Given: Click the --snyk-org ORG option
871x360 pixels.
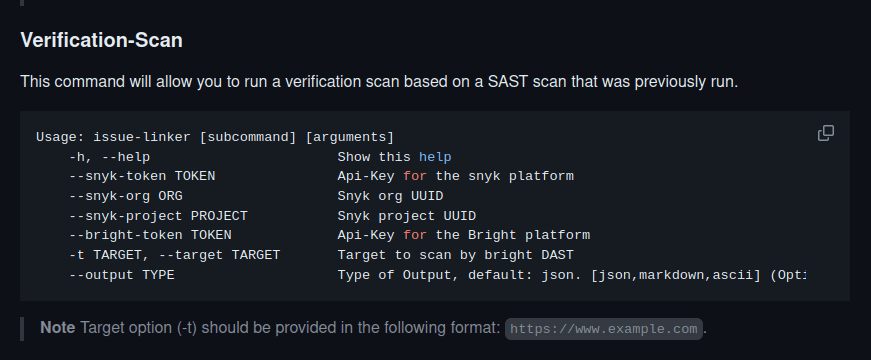Looking at the screenshot, I should (x=126, y=196).
